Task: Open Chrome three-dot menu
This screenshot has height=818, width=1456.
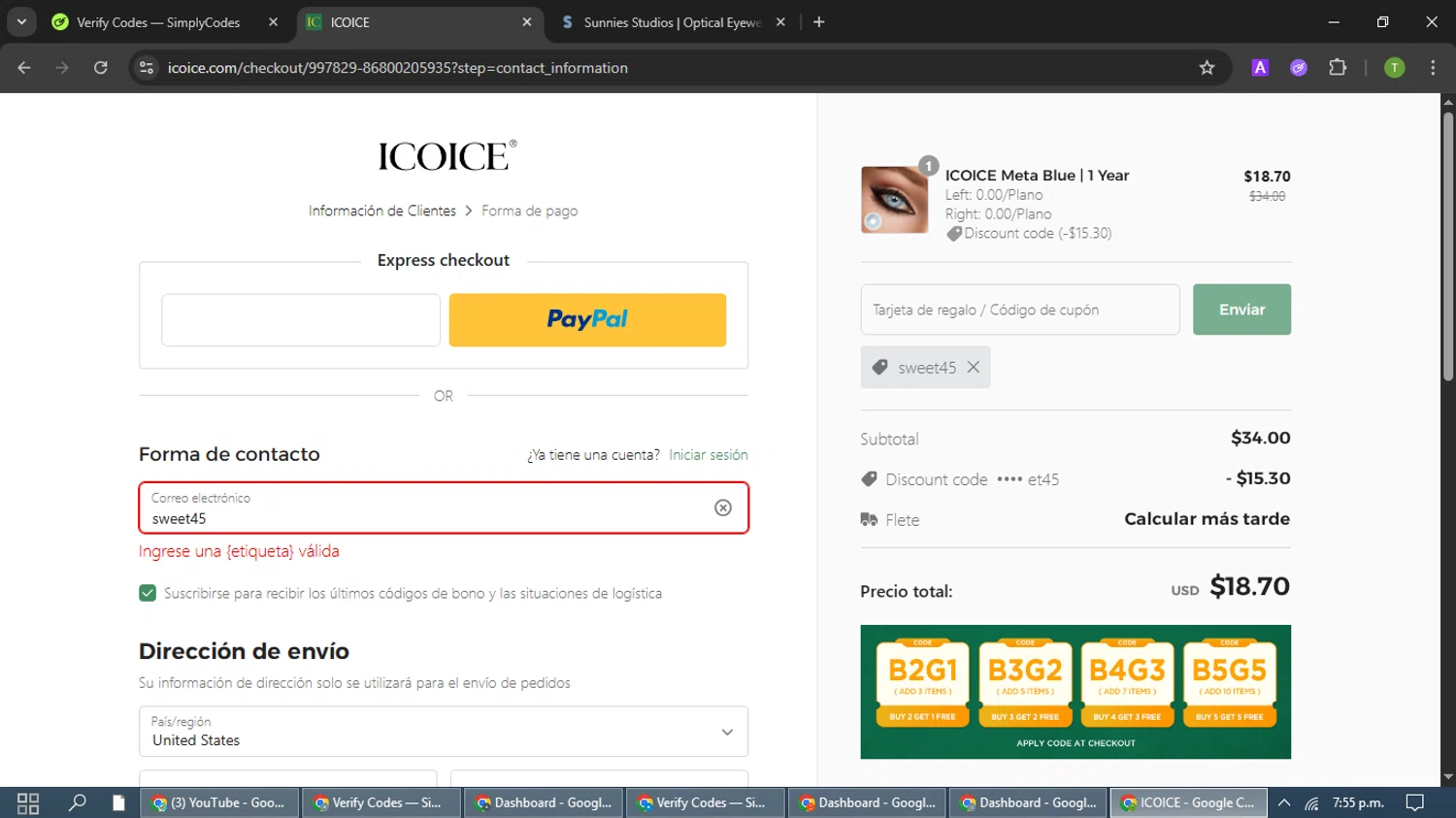Action: point(1433,67)
